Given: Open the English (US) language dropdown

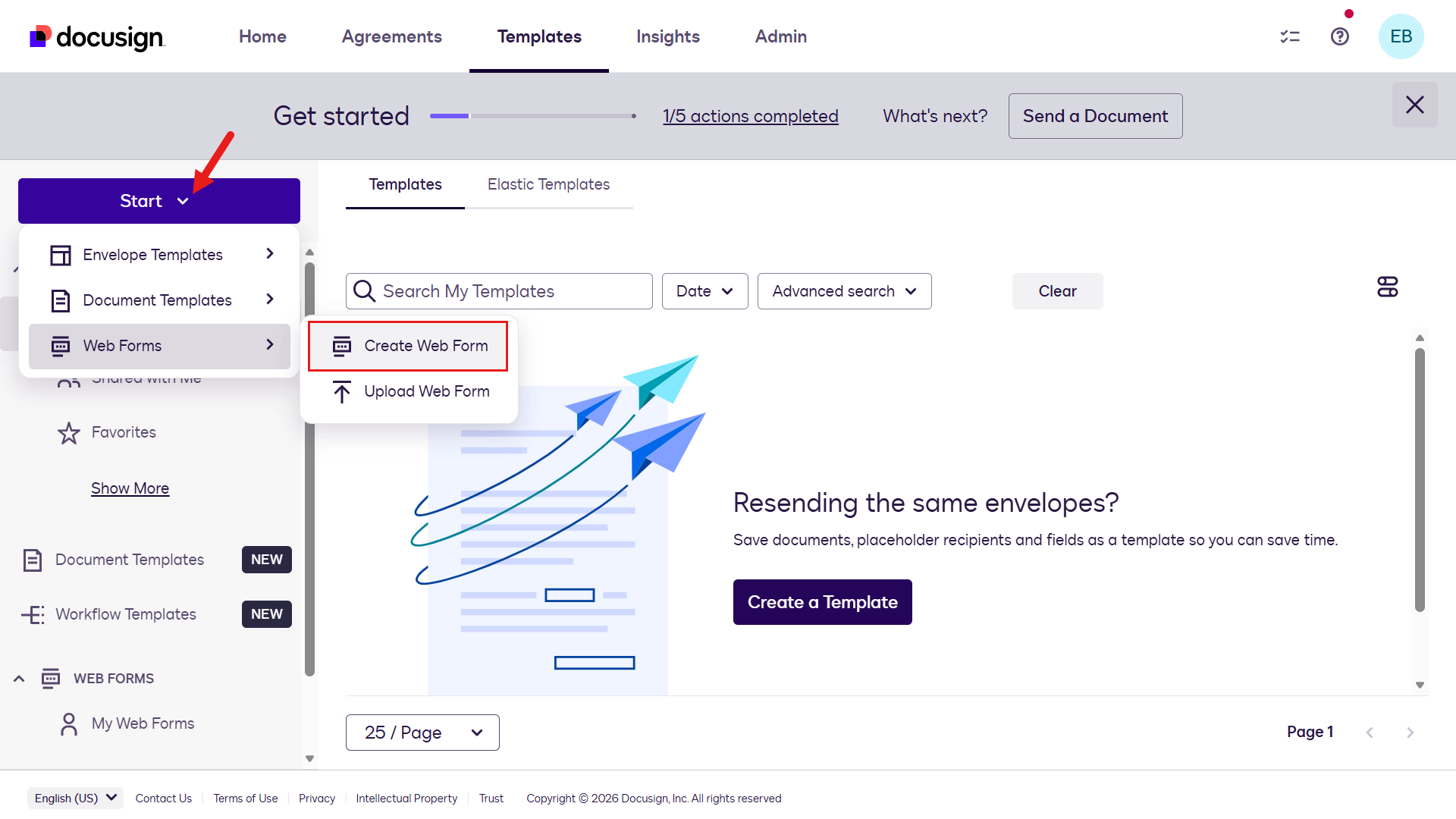Looking at the screenshot, I should 75,798.
